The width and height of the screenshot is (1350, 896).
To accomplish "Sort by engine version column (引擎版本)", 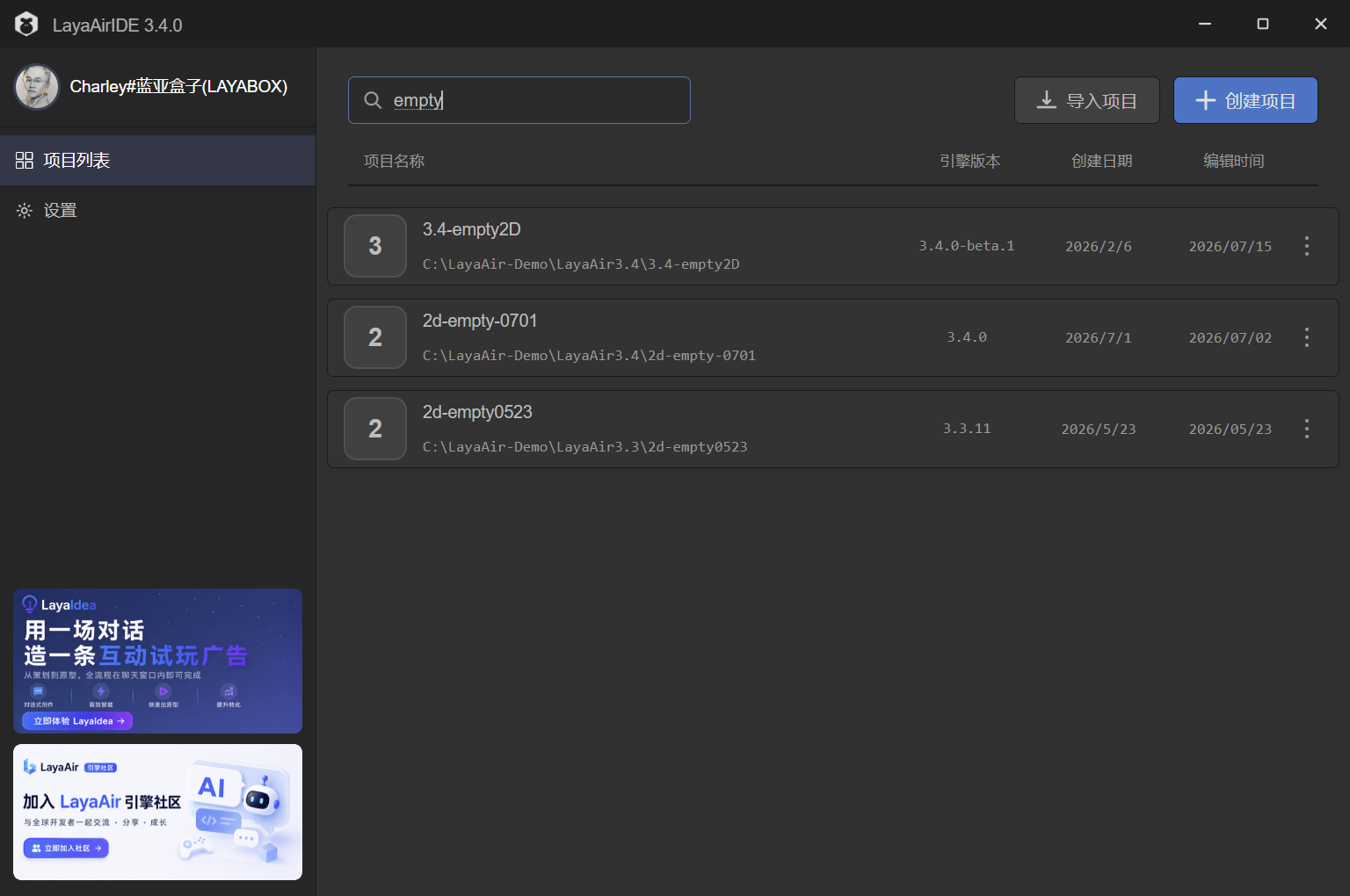I will click(969, 161).
